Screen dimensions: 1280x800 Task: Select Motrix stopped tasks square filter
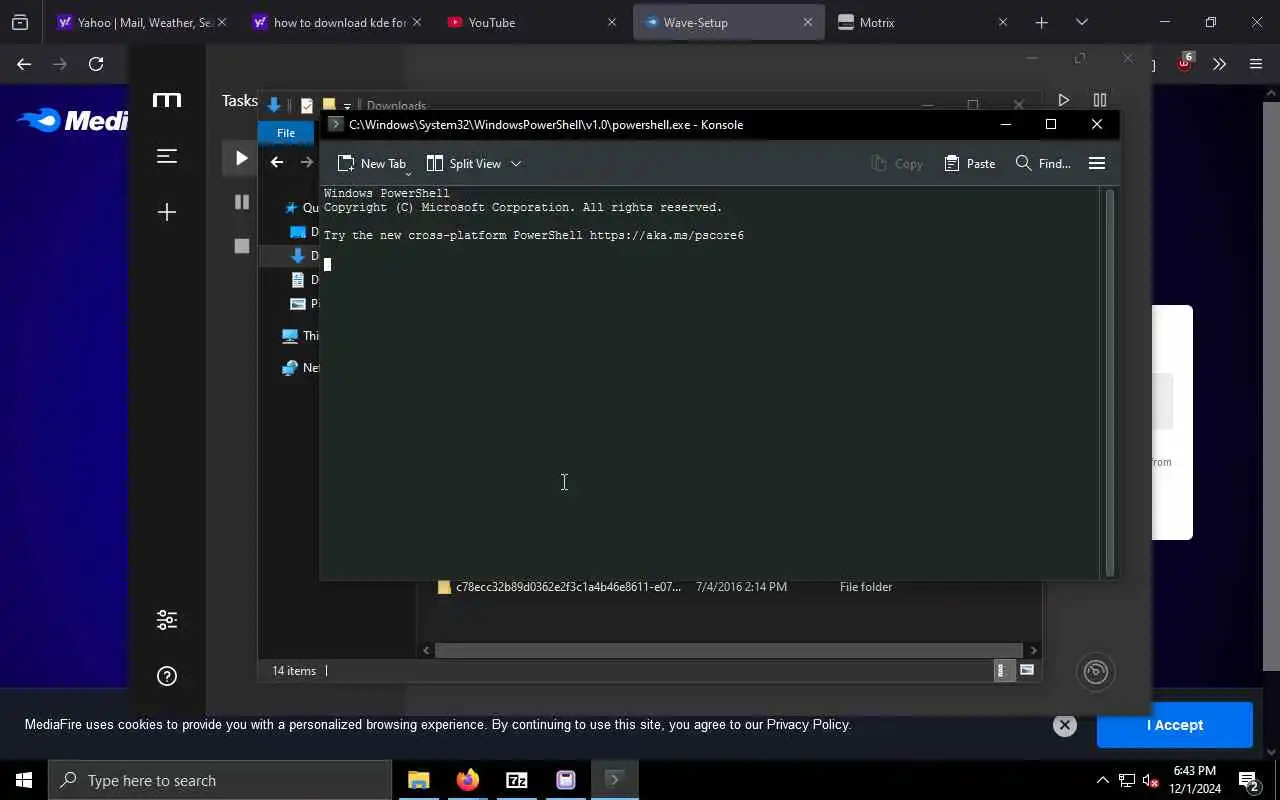[x=241, y=246]
